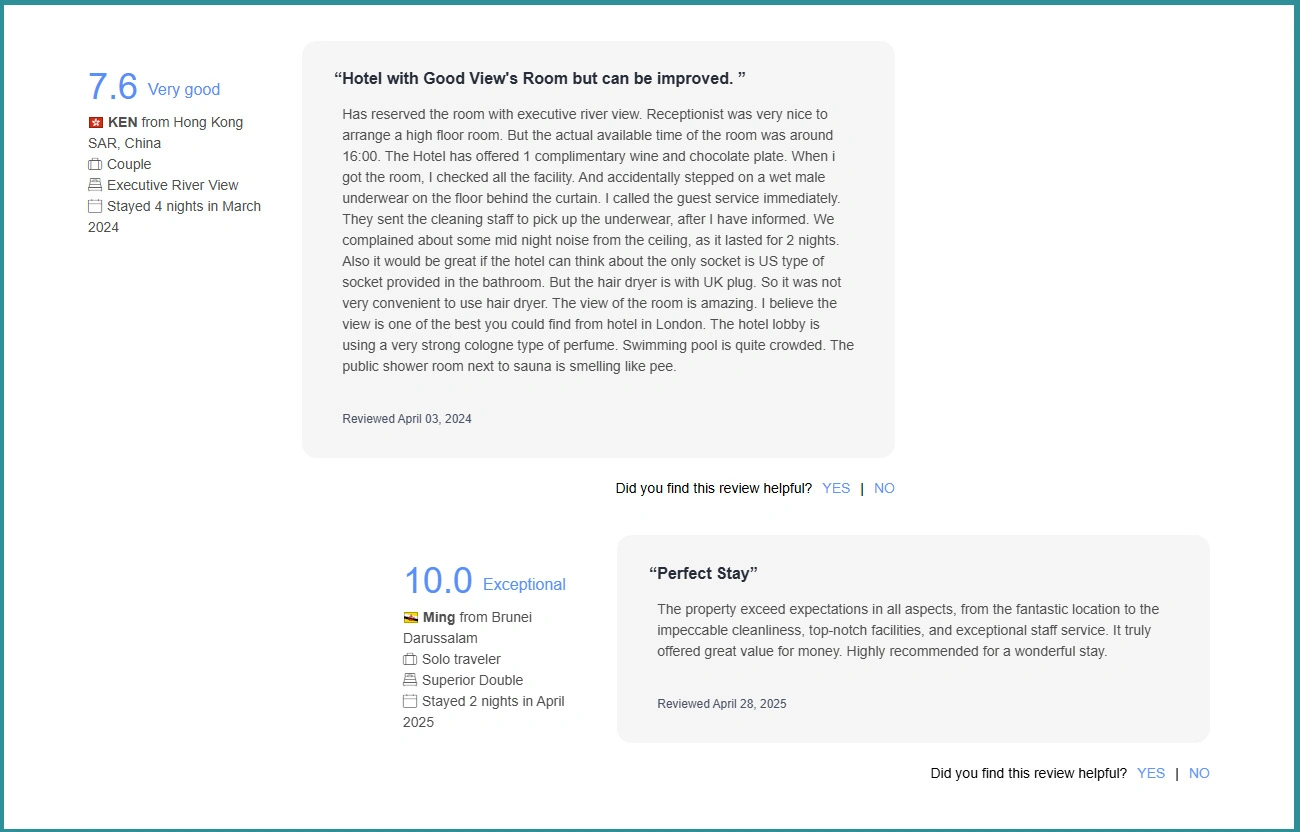This screenshot has height=832, width=1300.
Task: Click the Reviewed April 28, 2025 date
Action: pyautogui.click(x=722, y=704)
